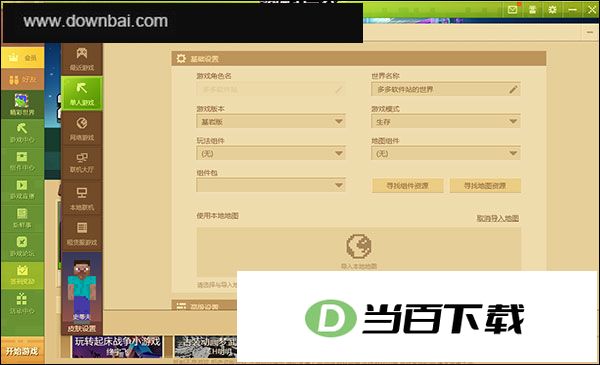This screenshot has width=600, height=365.
Task: Open the 组件中心 component center
Action: pos(23,161)
